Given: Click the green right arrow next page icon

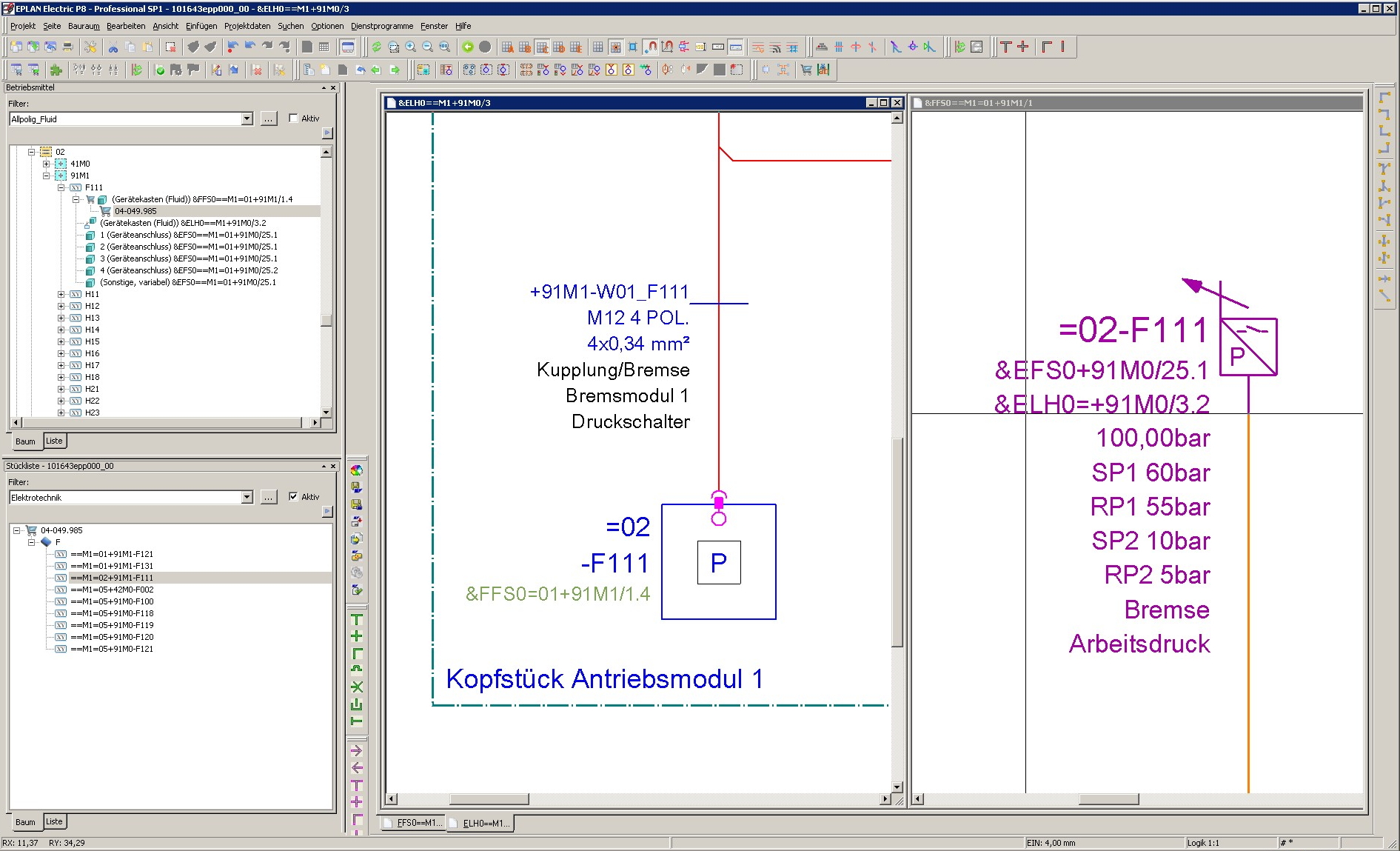Looking at the screenshot, I should (x=395, y=70).
